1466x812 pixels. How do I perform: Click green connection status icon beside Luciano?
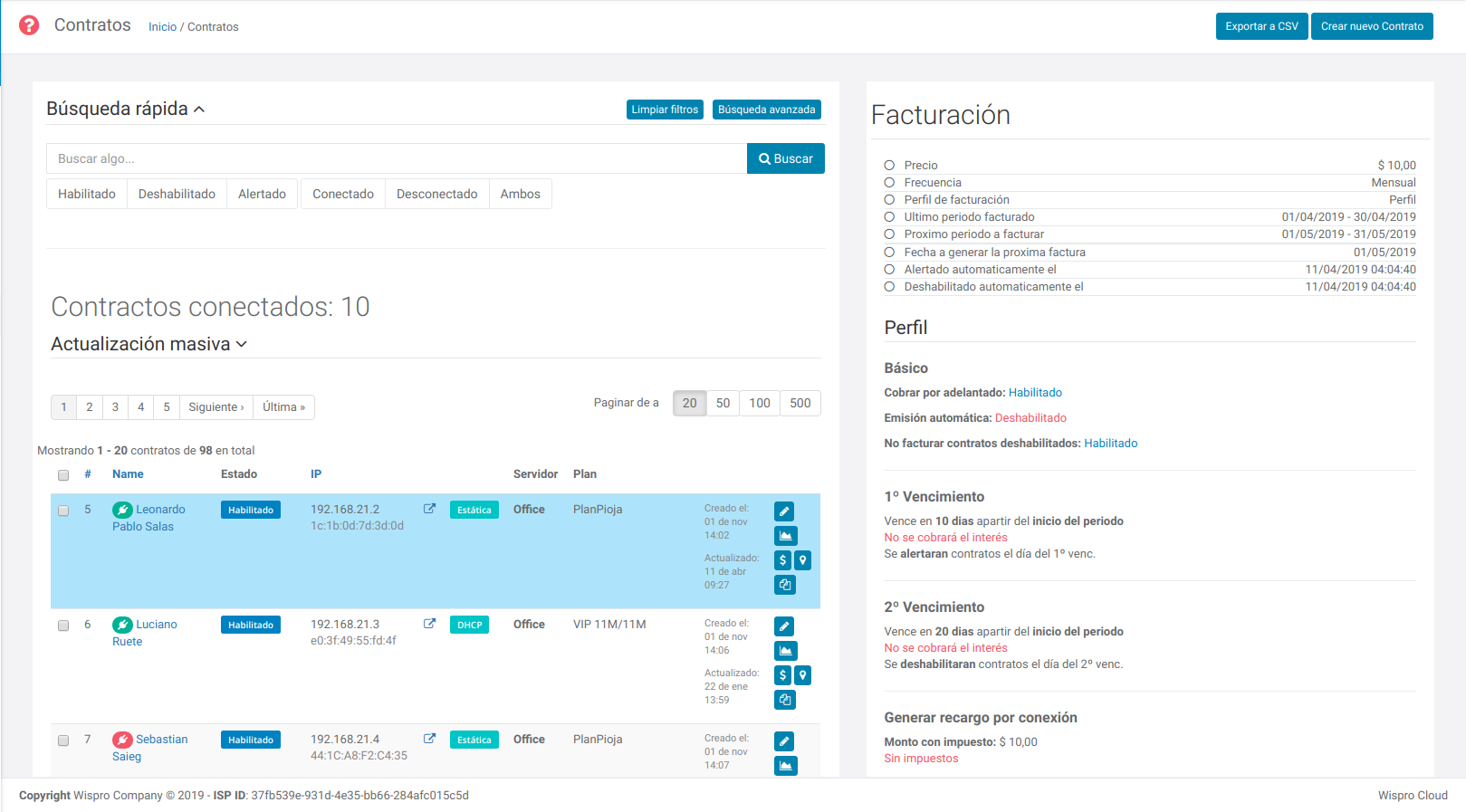(122, 625)
